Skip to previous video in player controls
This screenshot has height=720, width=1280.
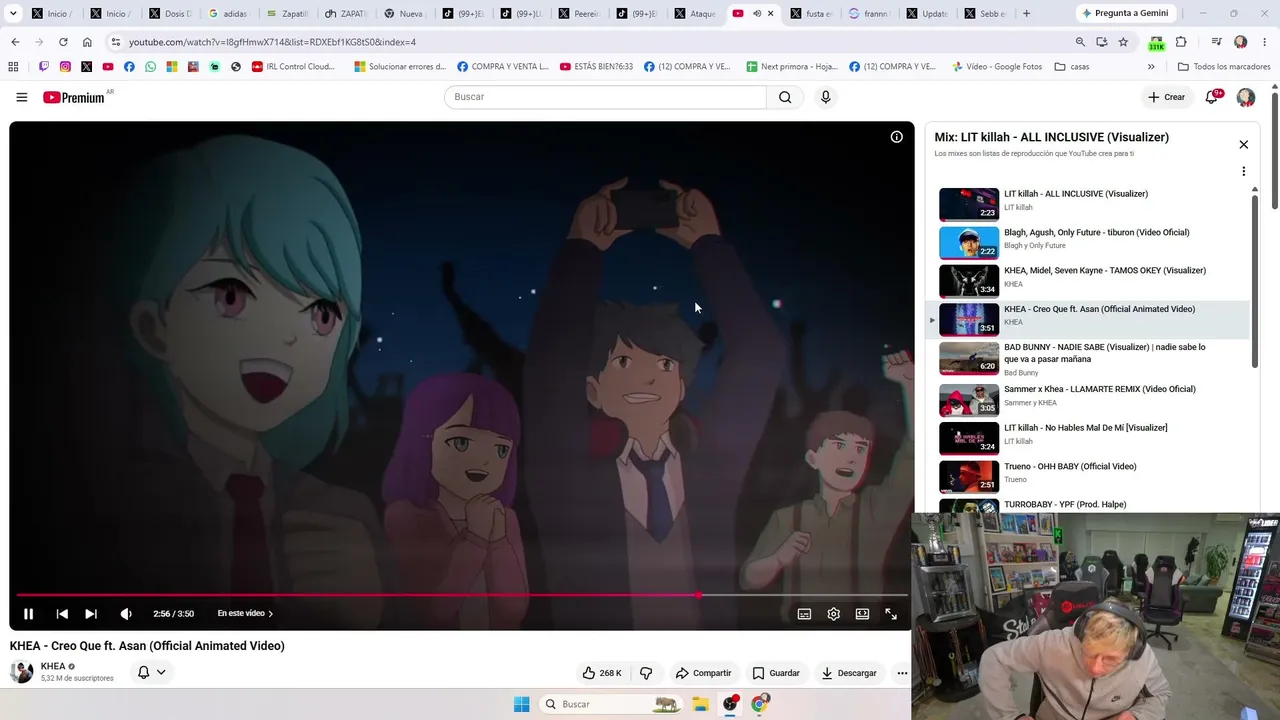tap(62, 614)
